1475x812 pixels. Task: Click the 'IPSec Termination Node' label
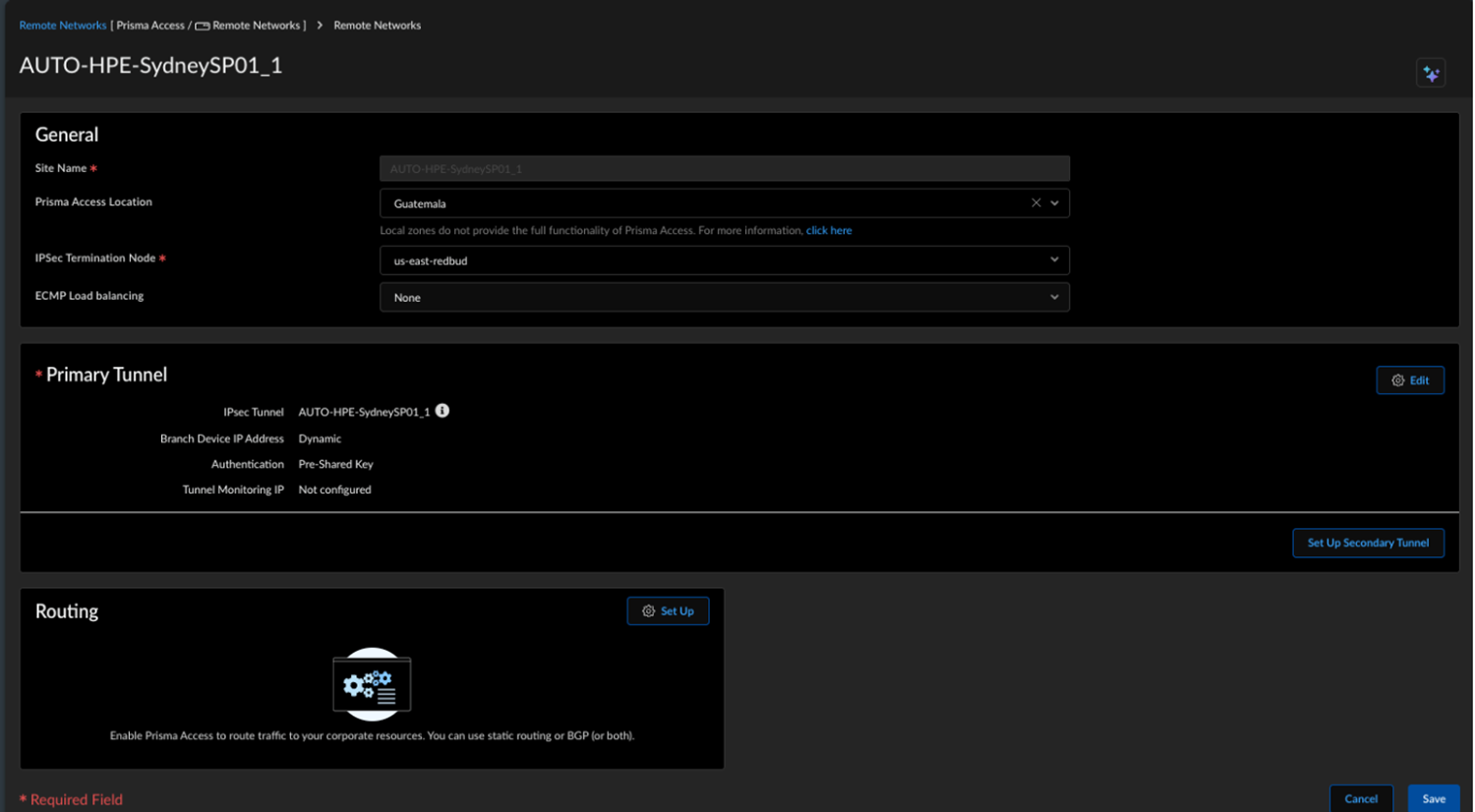point(95,258)
